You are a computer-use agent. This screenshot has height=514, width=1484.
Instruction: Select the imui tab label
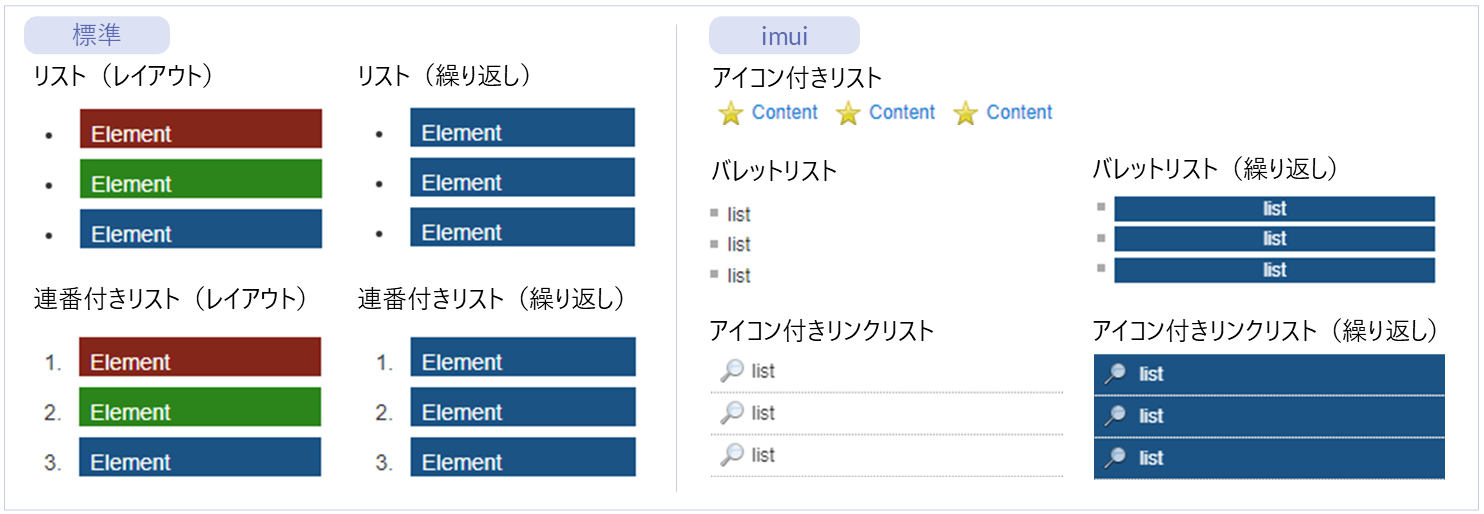(784, 37)
